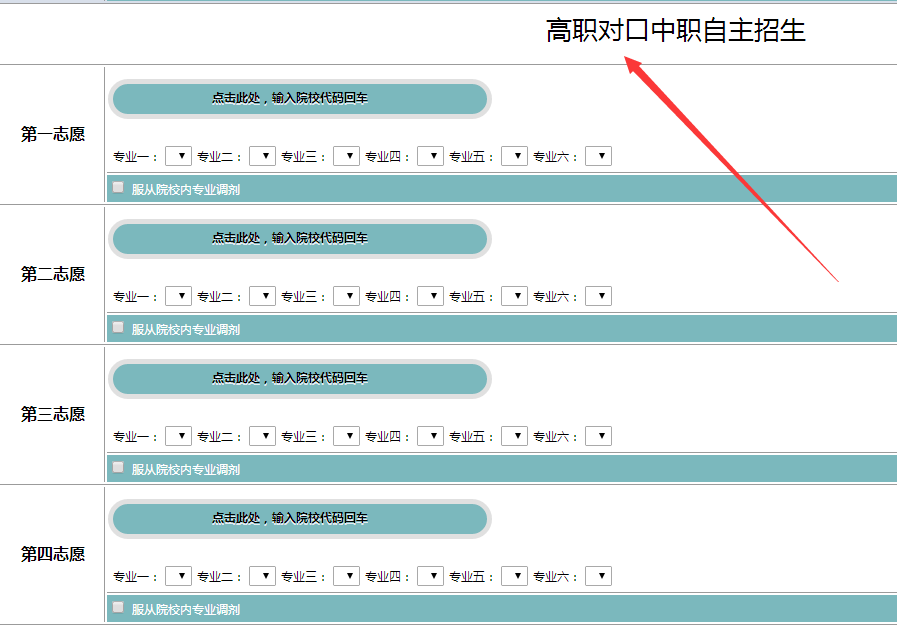Click the 第二志愿 school code input bar
This screenshot has width=897, height=625.
point(299,239)
